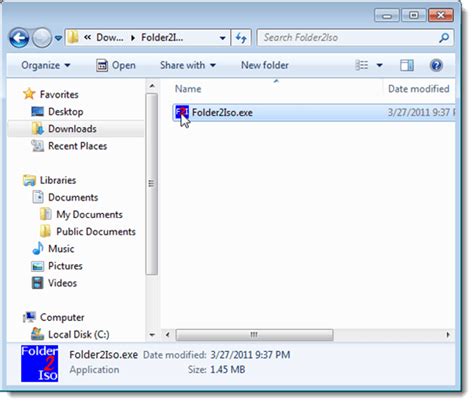
Task: Open the address bar history dropdown
Action: [x=222, y=38]
